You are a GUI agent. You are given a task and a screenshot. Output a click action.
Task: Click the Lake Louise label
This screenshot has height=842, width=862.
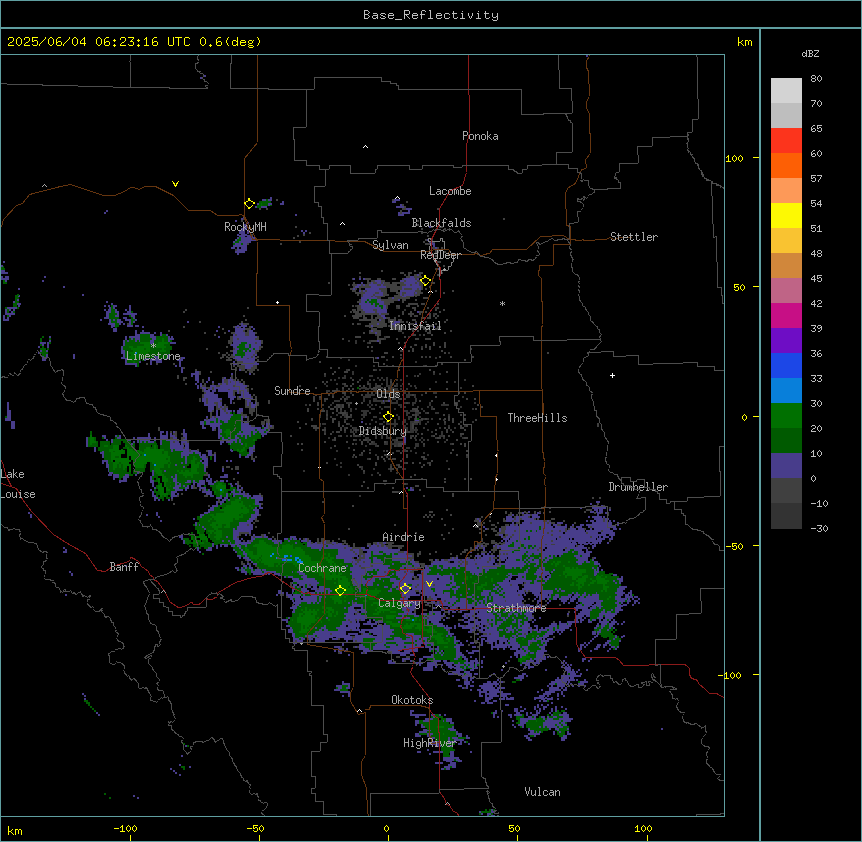tap(18, 484)
